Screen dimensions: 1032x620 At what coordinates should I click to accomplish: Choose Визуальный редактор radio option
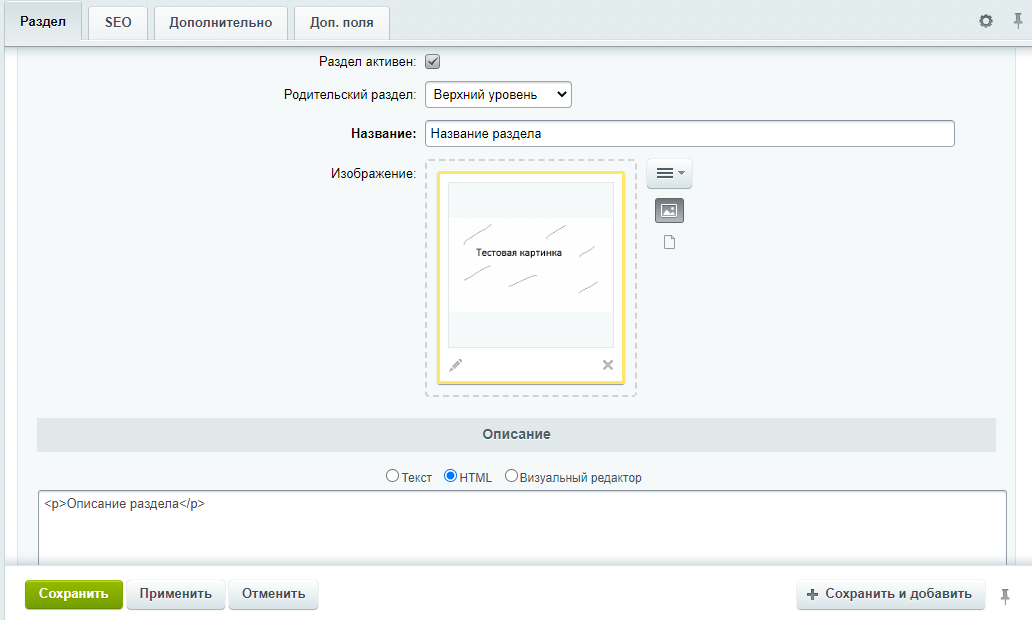(x=511, y=475)
